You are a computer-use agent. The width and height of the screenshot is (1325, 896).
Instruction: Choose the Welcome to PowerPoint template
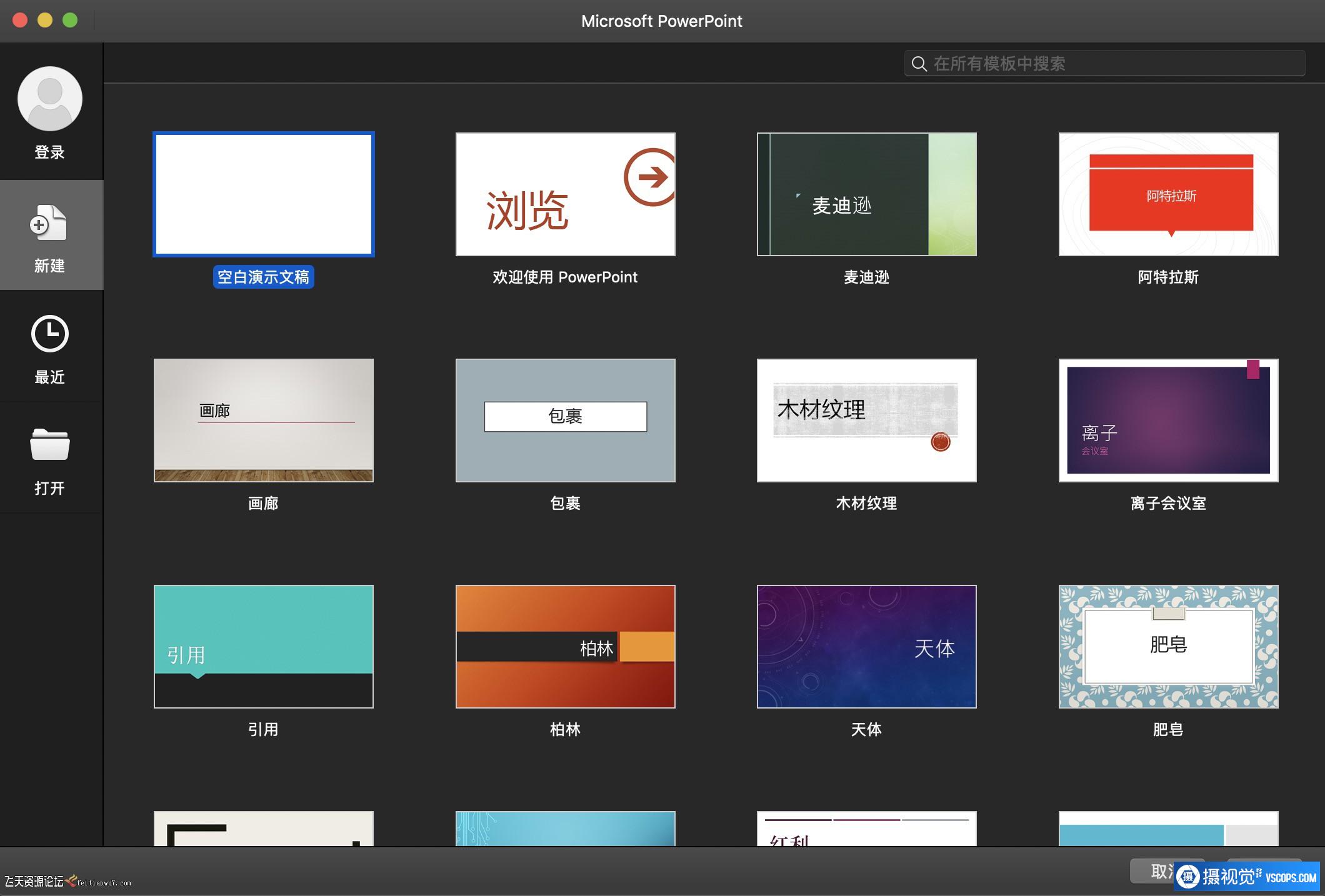[565, 194]
